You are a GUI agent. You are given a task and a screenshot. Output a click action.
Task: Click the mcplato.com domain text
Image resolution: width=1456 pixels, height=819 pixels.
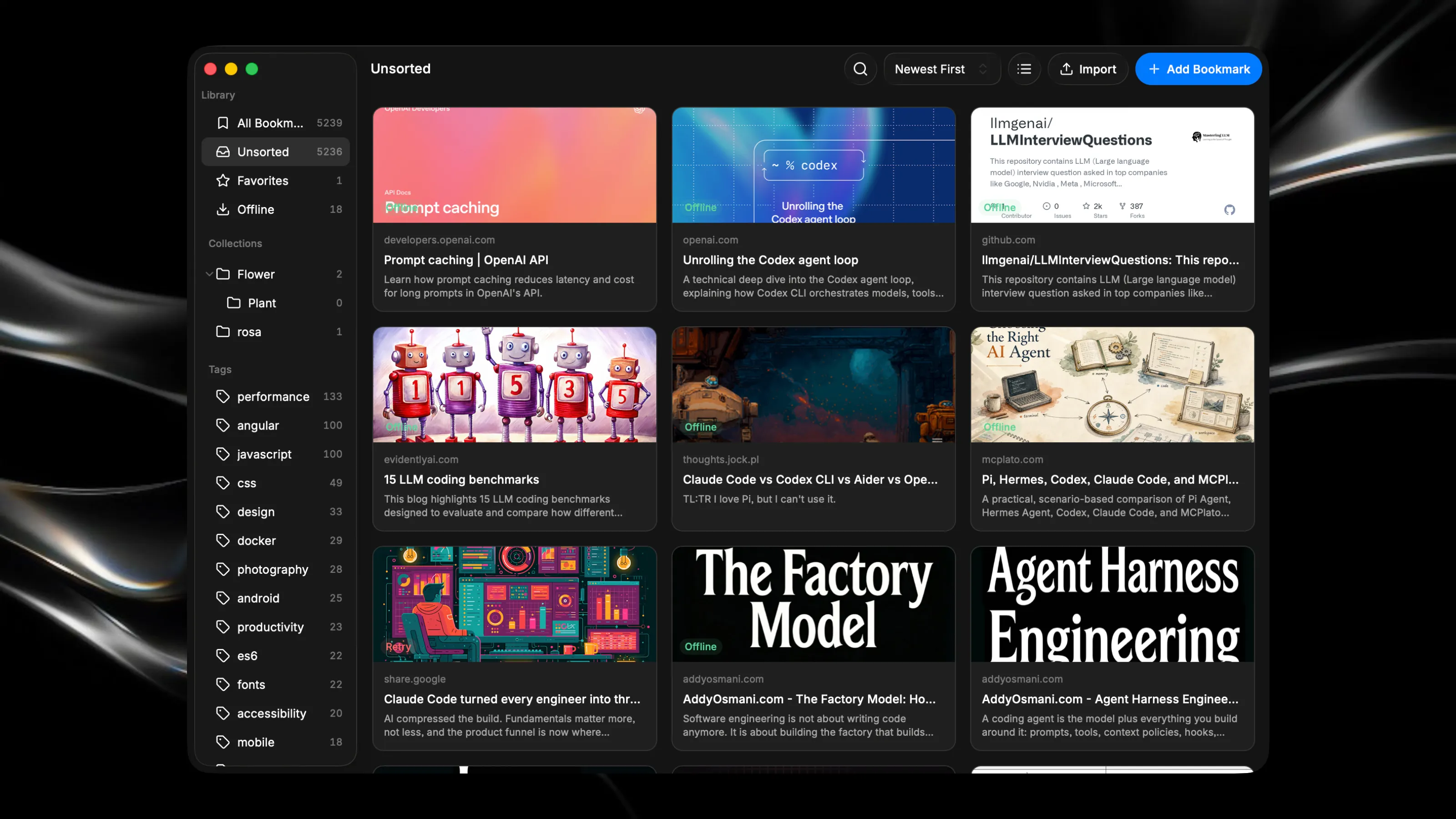1012,460
